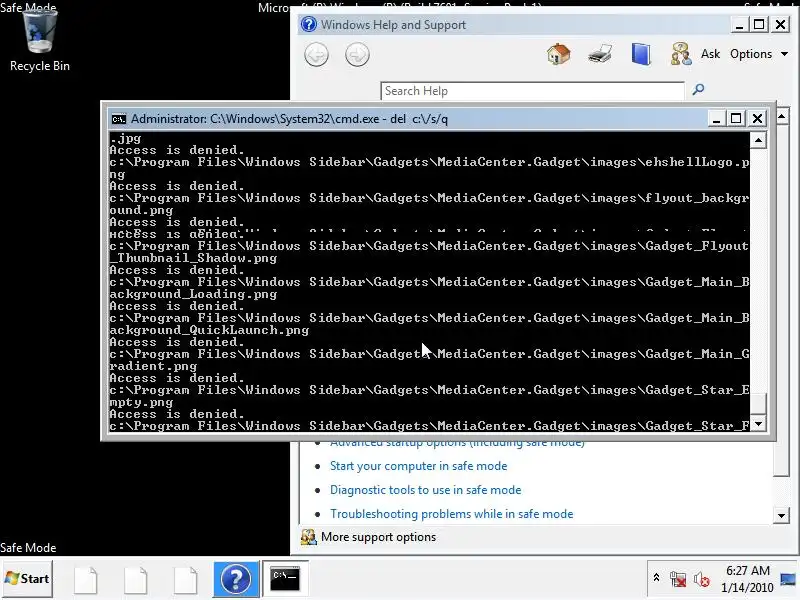Open the cmd.exe window system menu icon

click(119, 119)
